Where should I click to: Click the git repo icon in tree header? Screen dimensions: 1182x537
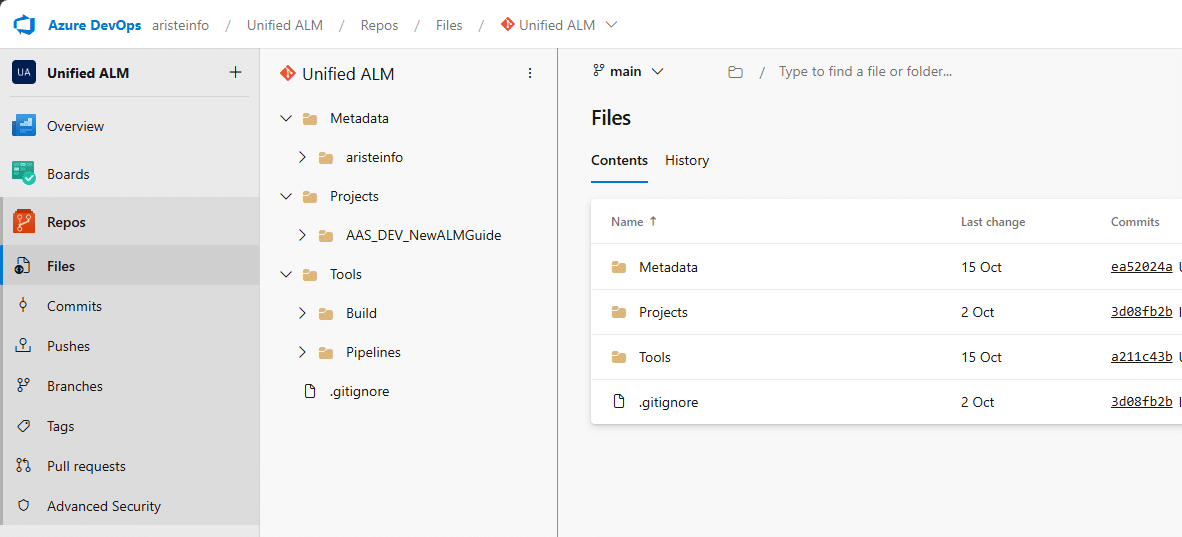286,73
